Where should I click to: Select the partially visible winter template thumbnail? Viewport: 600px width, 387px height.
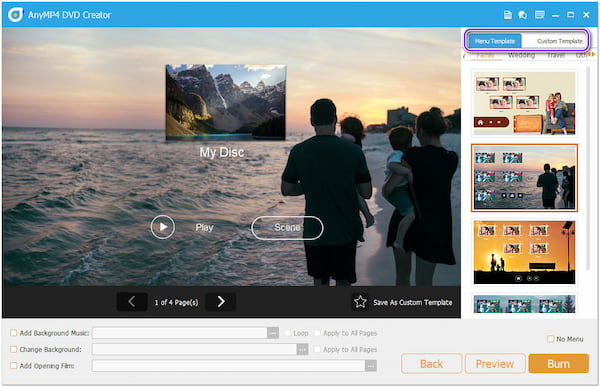click(524, 304)
